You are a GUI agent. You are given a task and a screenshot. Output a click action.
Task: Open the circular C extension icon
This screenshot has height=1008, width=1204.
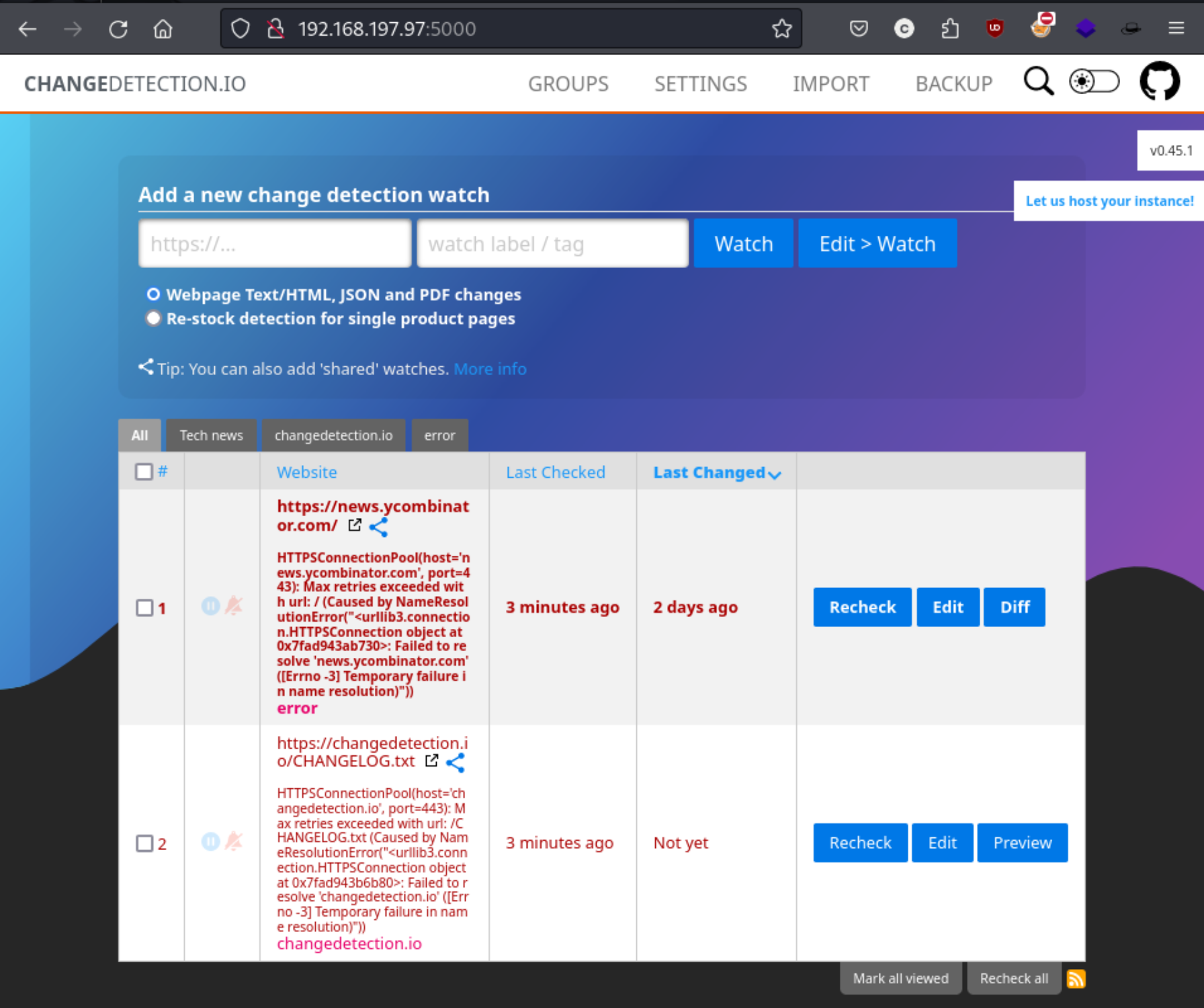(x=904, y=29)
